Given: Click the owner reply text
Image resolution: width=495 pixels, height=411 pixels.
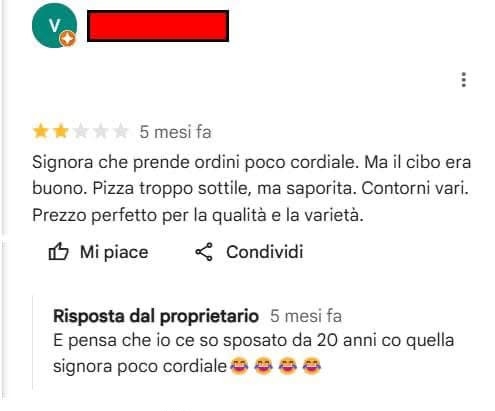Looking at the screenshot, I should (253, 353).
